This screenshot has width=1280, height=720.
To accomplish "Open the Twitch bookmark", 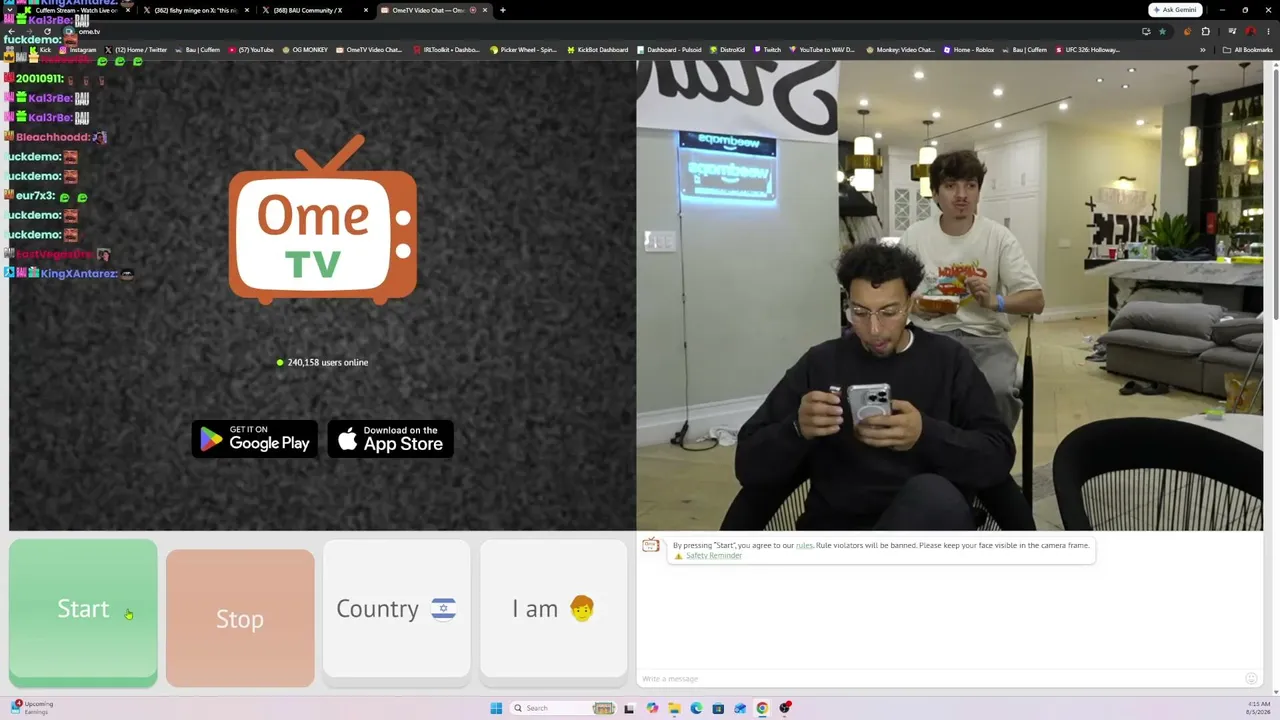I will point(768,50).
